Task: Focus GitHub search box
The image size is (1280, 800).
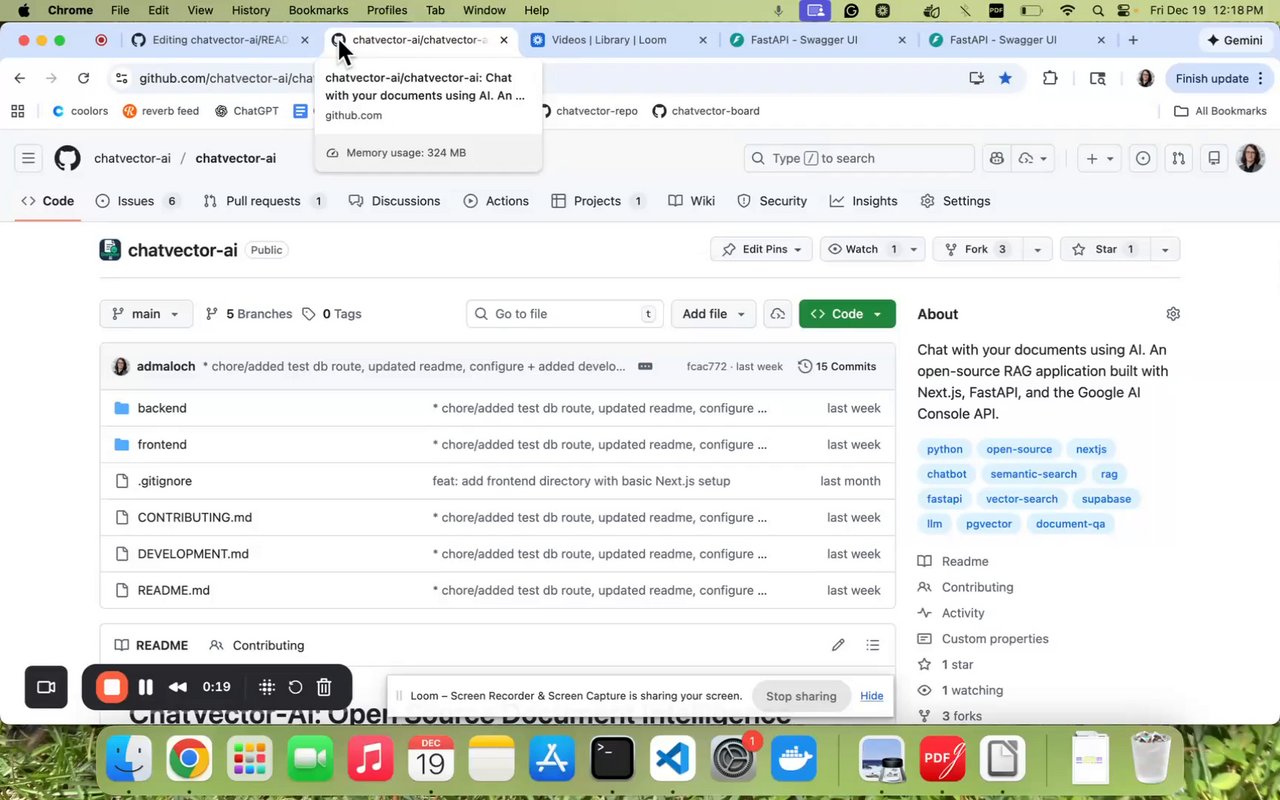Action: tap(859, 158)
